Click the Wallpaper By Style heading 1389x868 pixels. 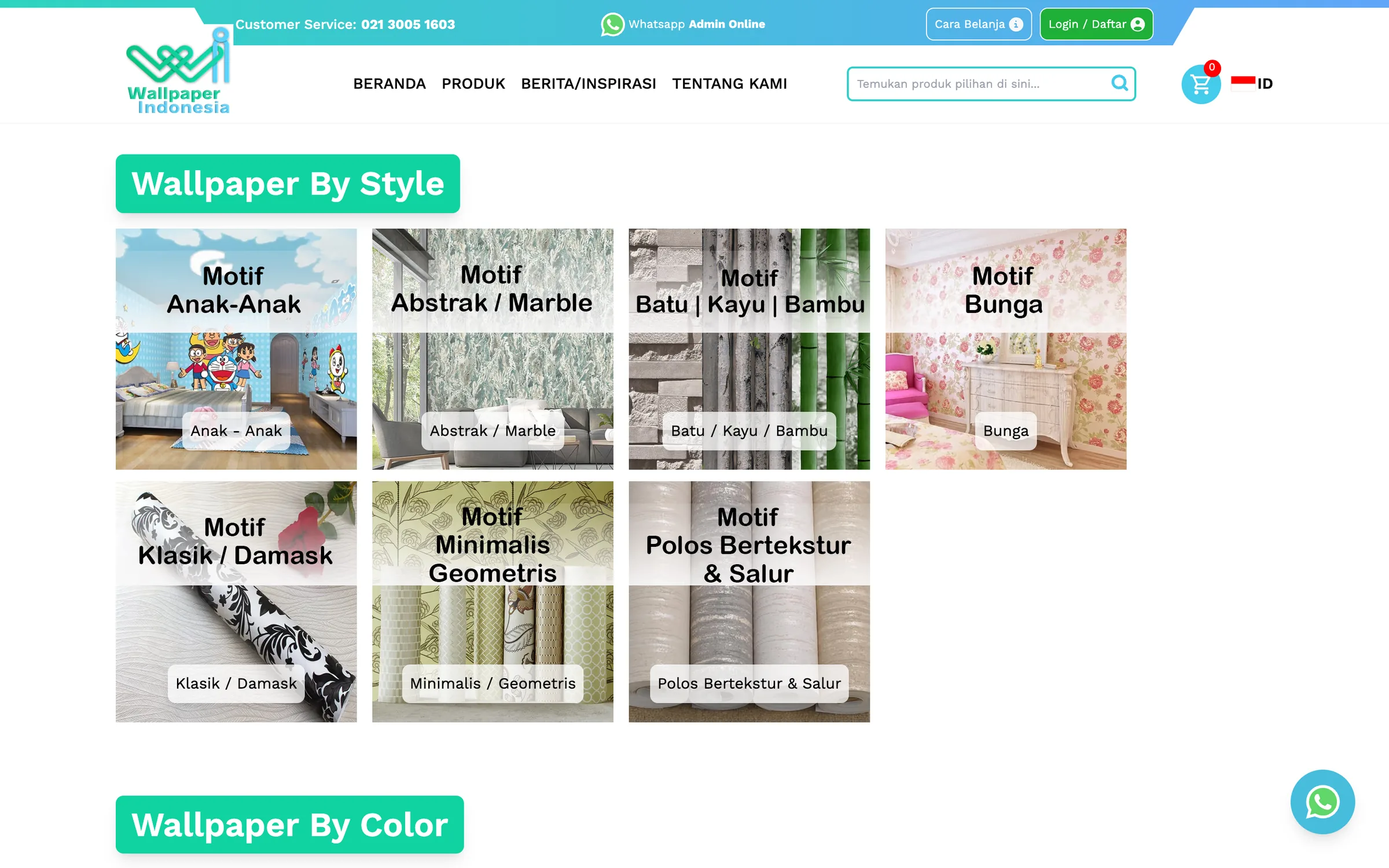point(288,183)
